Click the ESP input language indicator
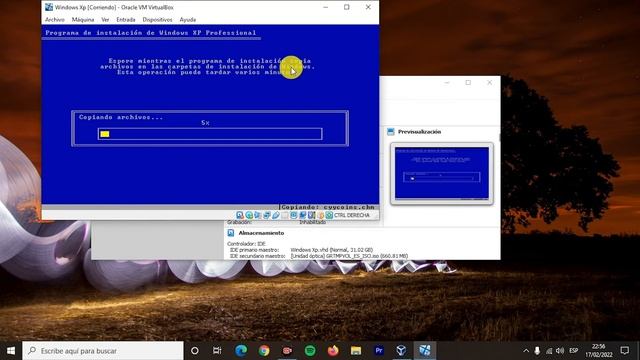Screen dimensions: 640x360 click(x=573, y=351)
